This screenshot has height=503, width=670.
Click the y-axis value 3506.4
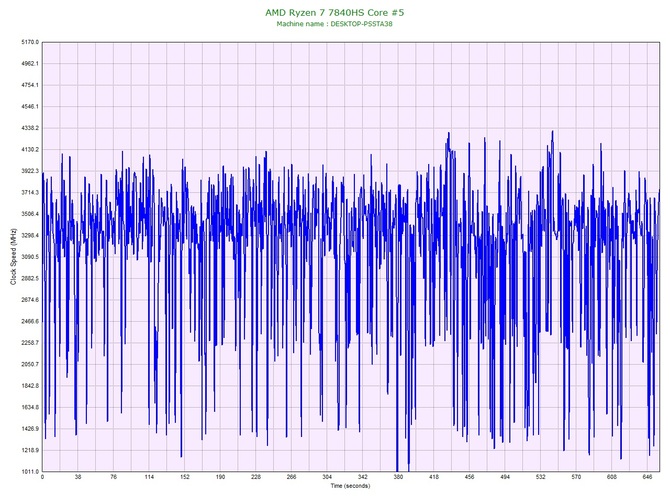pyautogui.click(x=30, y=214)
